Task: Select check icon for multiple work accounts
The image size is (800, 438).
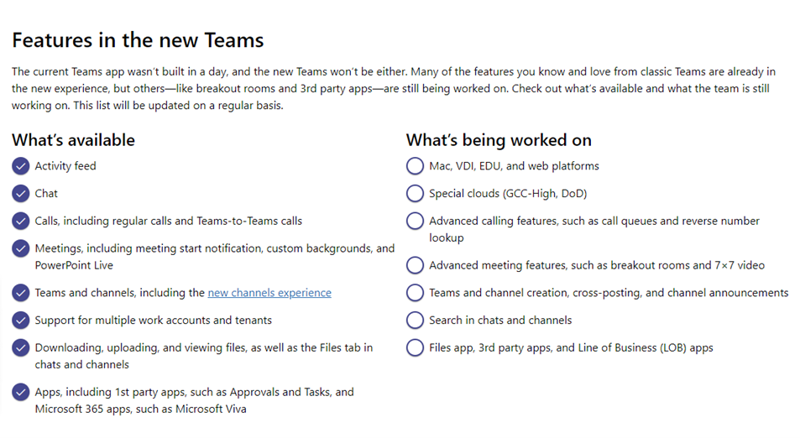Action: point(20,320)
